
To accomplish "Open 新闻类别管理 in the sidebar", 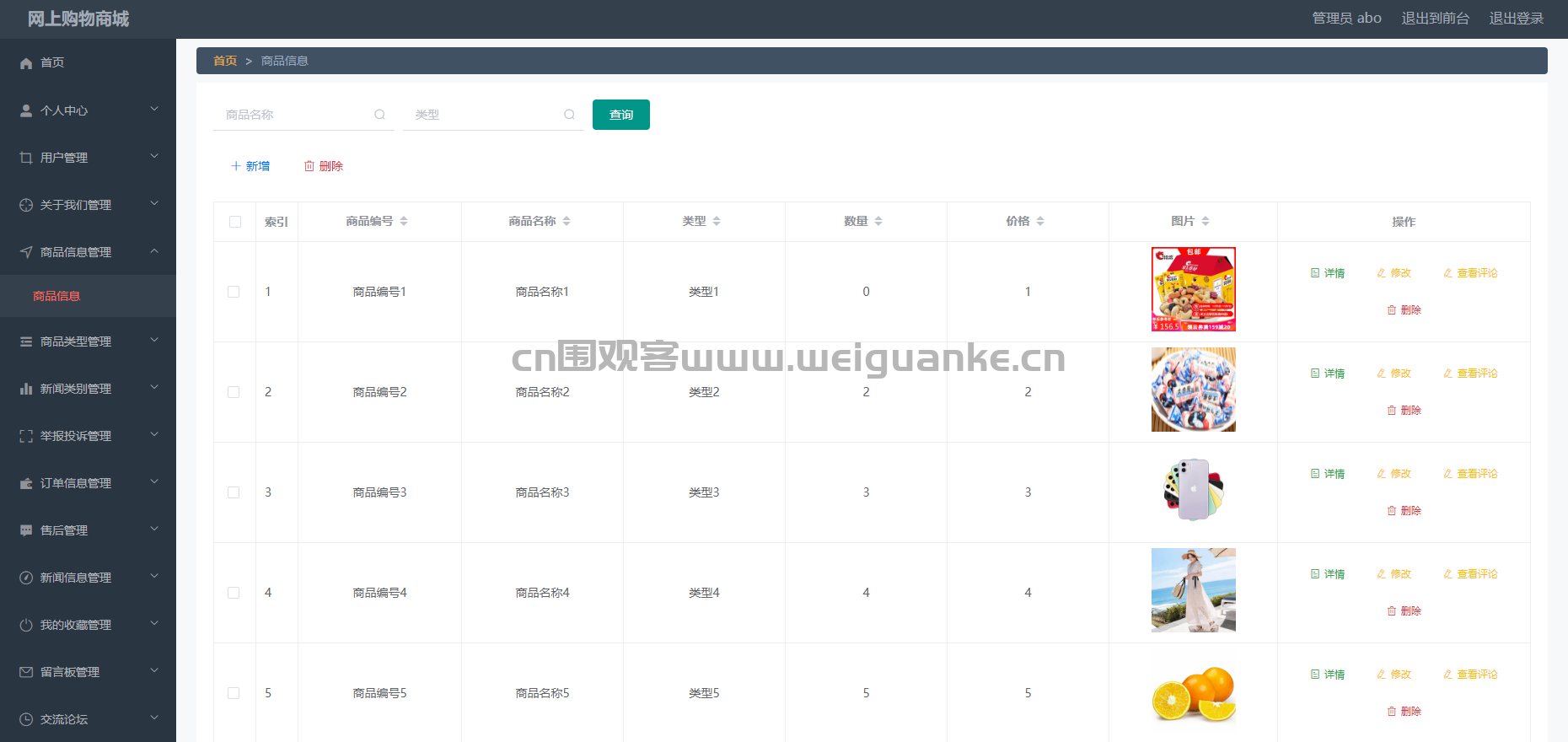I will [x=76, y=389].
